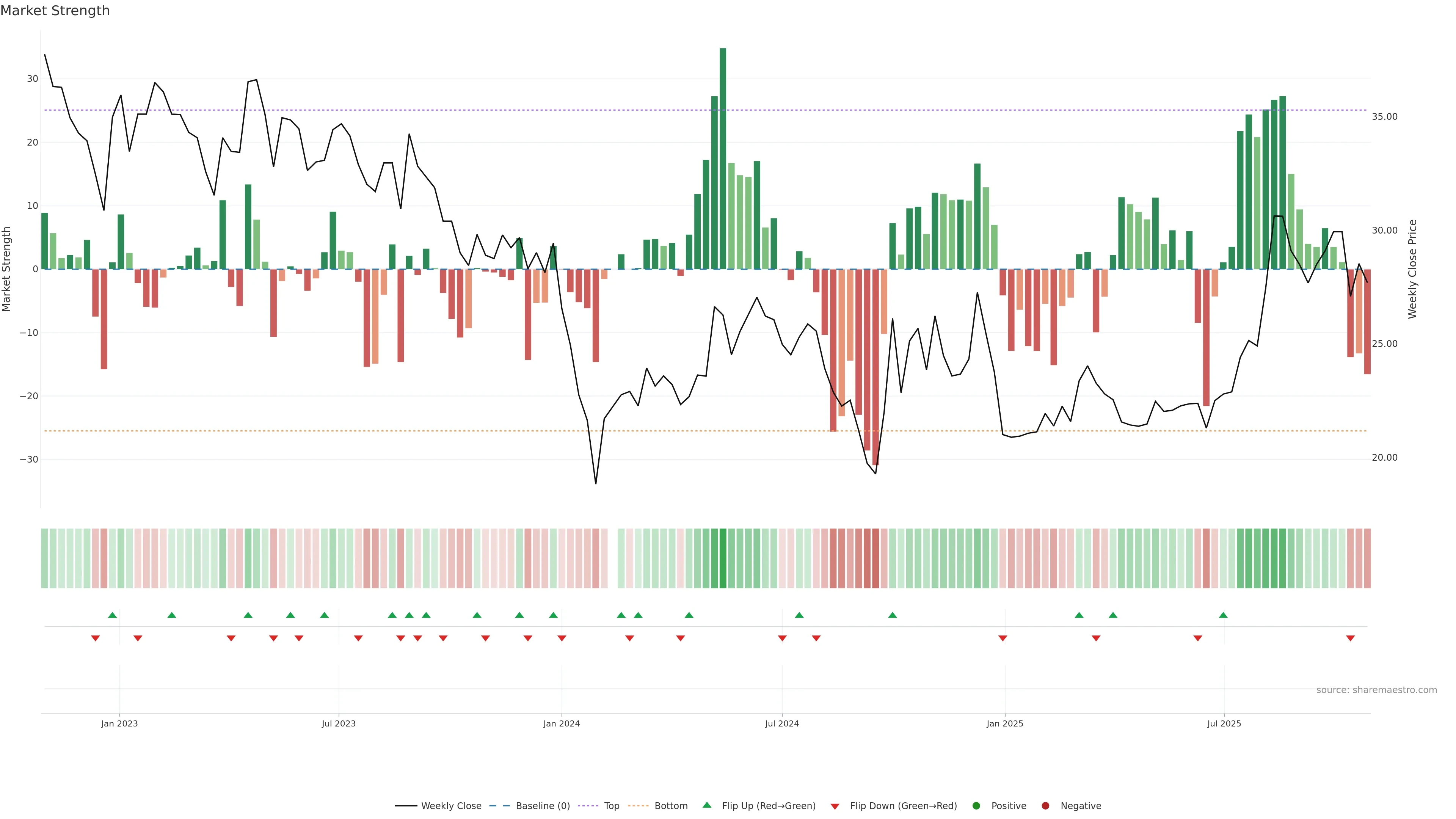Click the Negative red circle legend icon

(1045, 806)
